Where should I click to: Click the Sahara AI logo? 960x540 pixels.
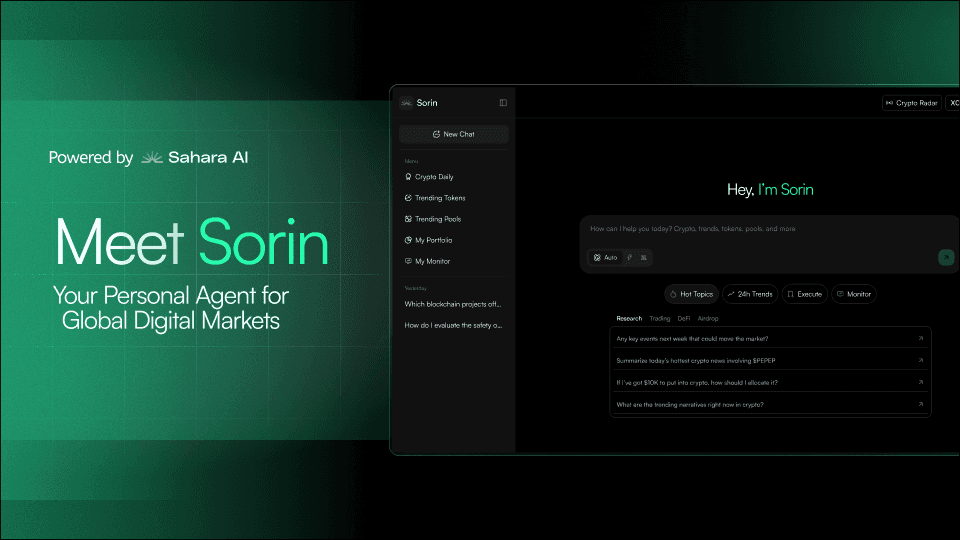tap(195, 157)
